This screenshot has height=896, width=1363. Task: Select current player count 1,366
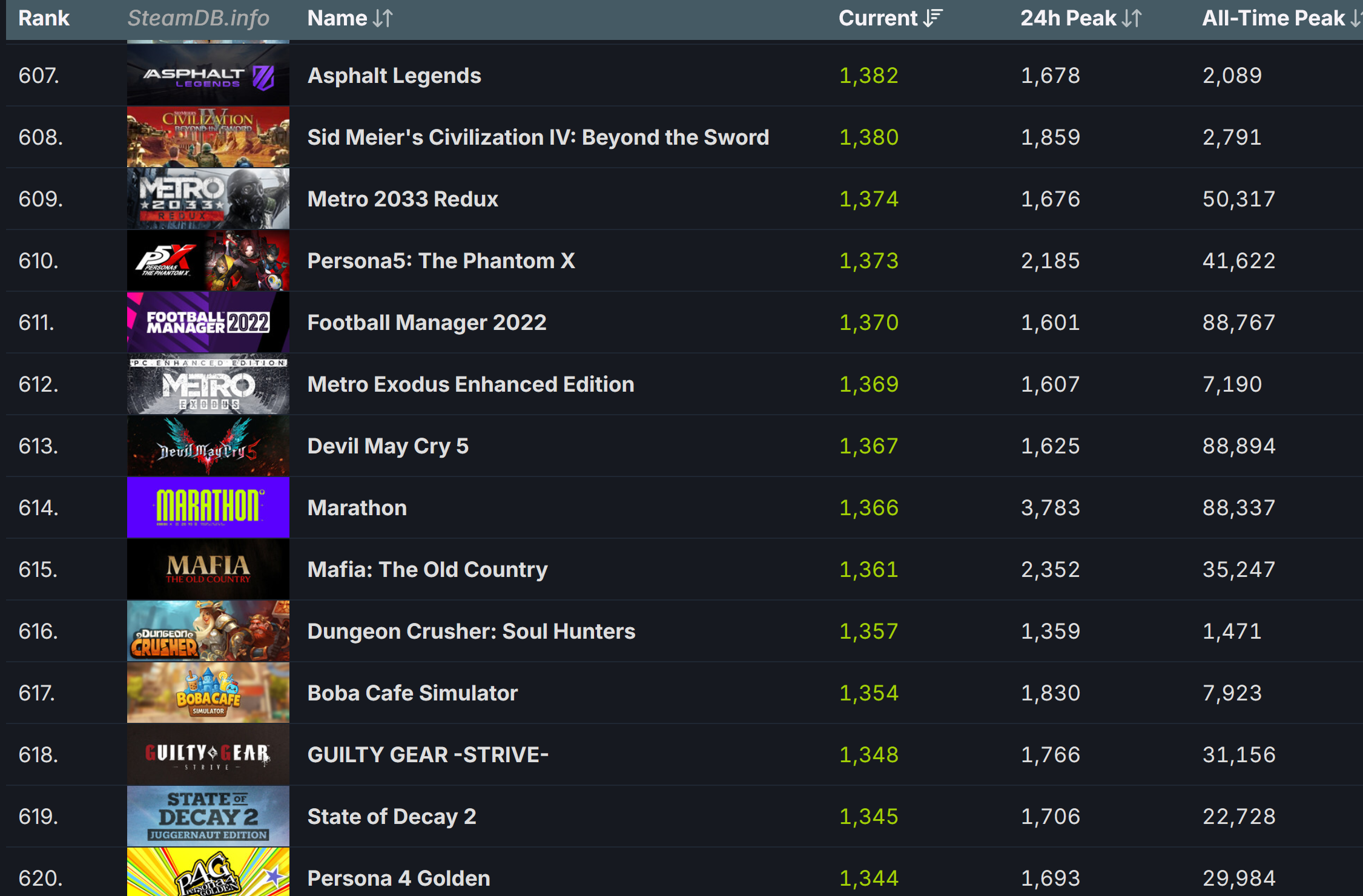869,508
